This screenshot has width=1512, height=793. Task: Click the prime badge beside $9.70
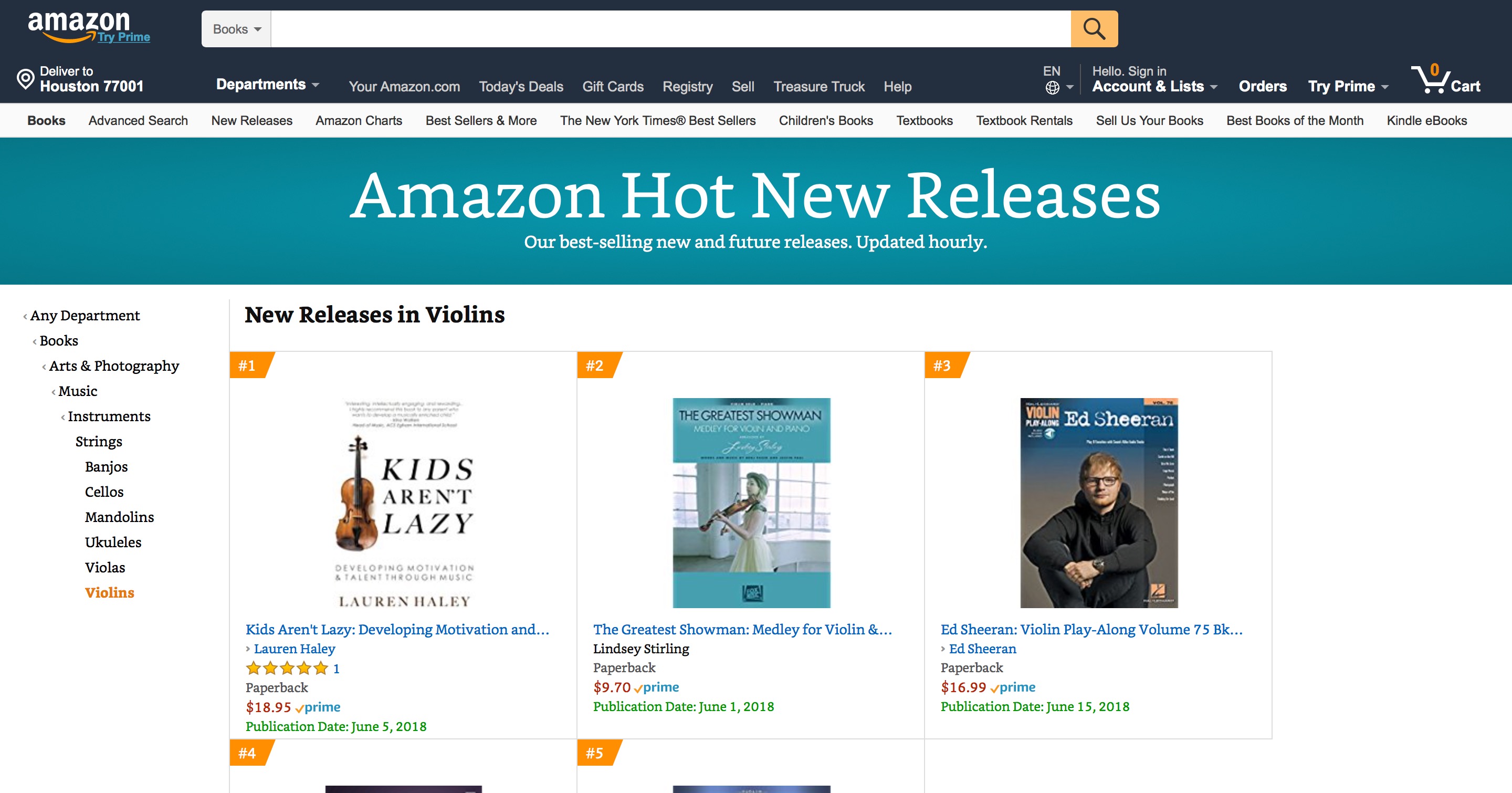coord(656,687)
